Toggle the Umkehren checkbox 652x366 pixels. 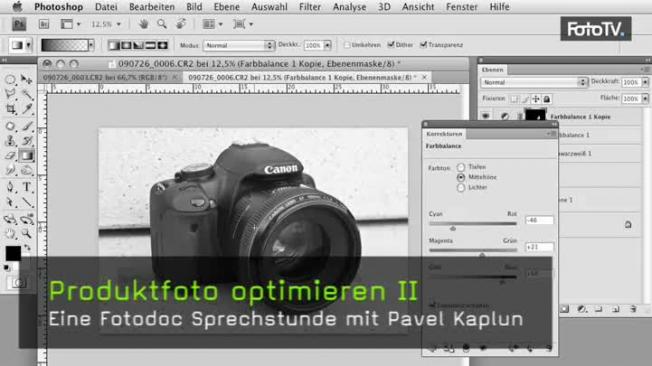tap(347, 45)
